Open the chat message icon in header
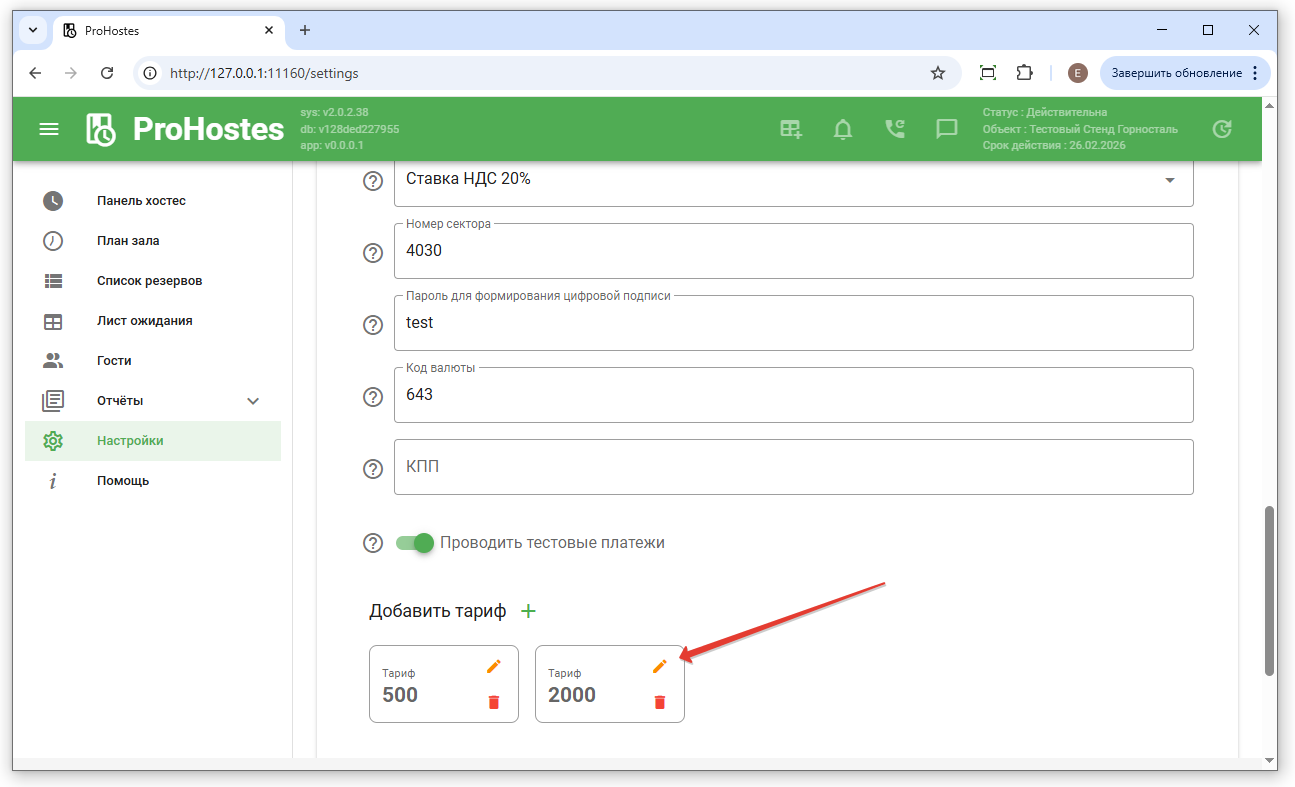This screenshot has height=787, width=1295. click(946, 129)
